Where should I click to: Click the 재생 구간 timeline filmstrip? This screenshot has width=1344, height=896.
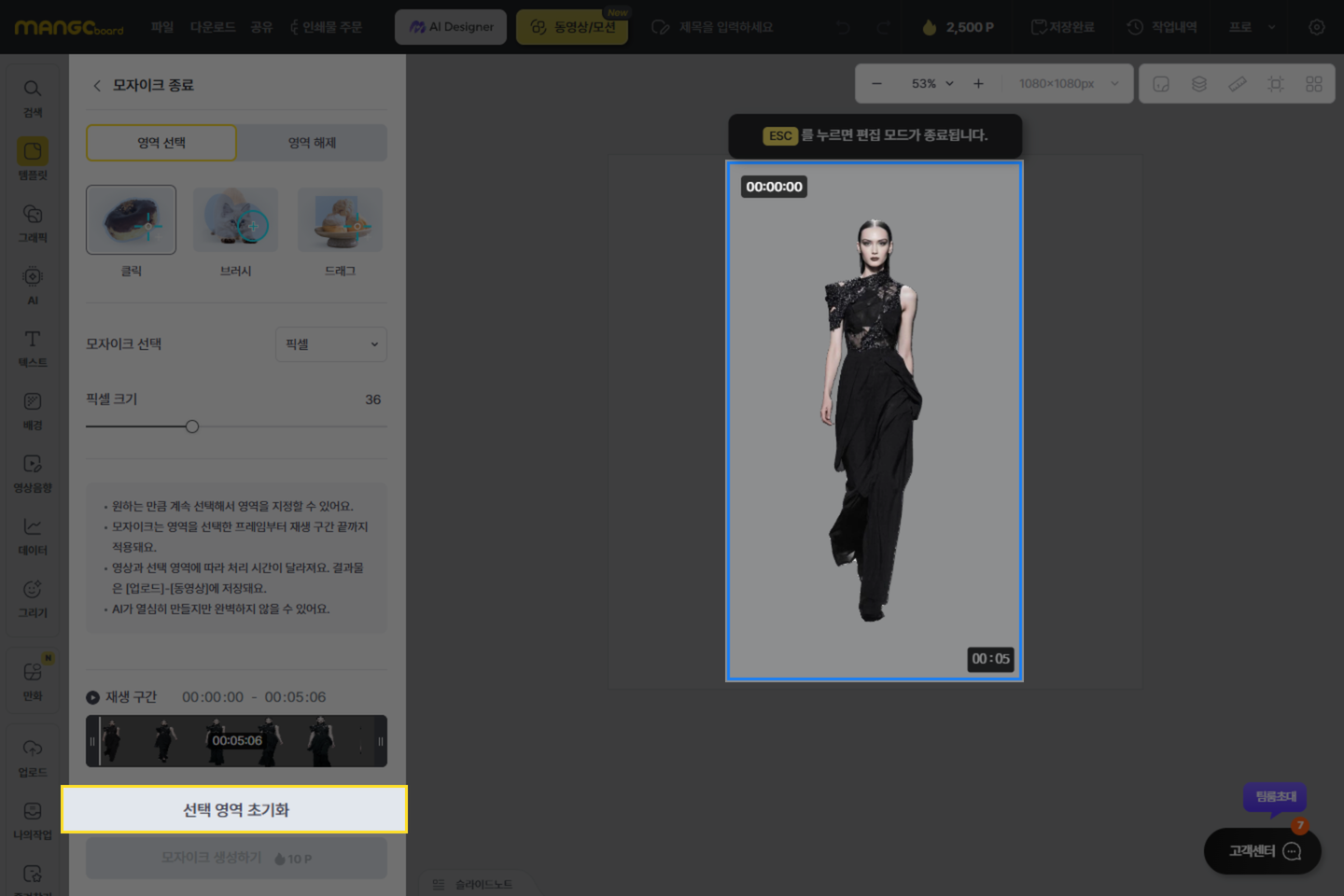pos(236,741)
